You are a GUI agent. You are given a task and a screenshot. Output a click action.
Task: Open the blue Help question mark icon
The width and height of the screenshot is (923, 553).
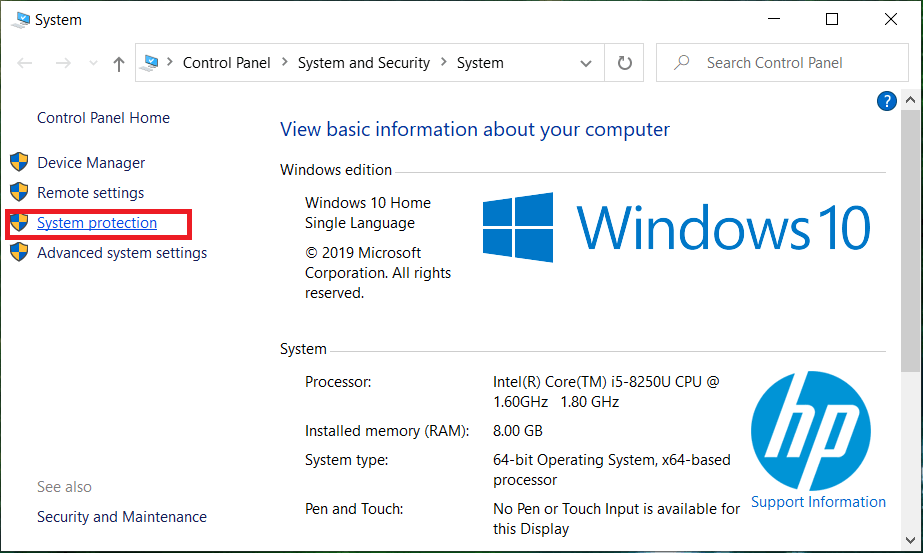point(886,101)
